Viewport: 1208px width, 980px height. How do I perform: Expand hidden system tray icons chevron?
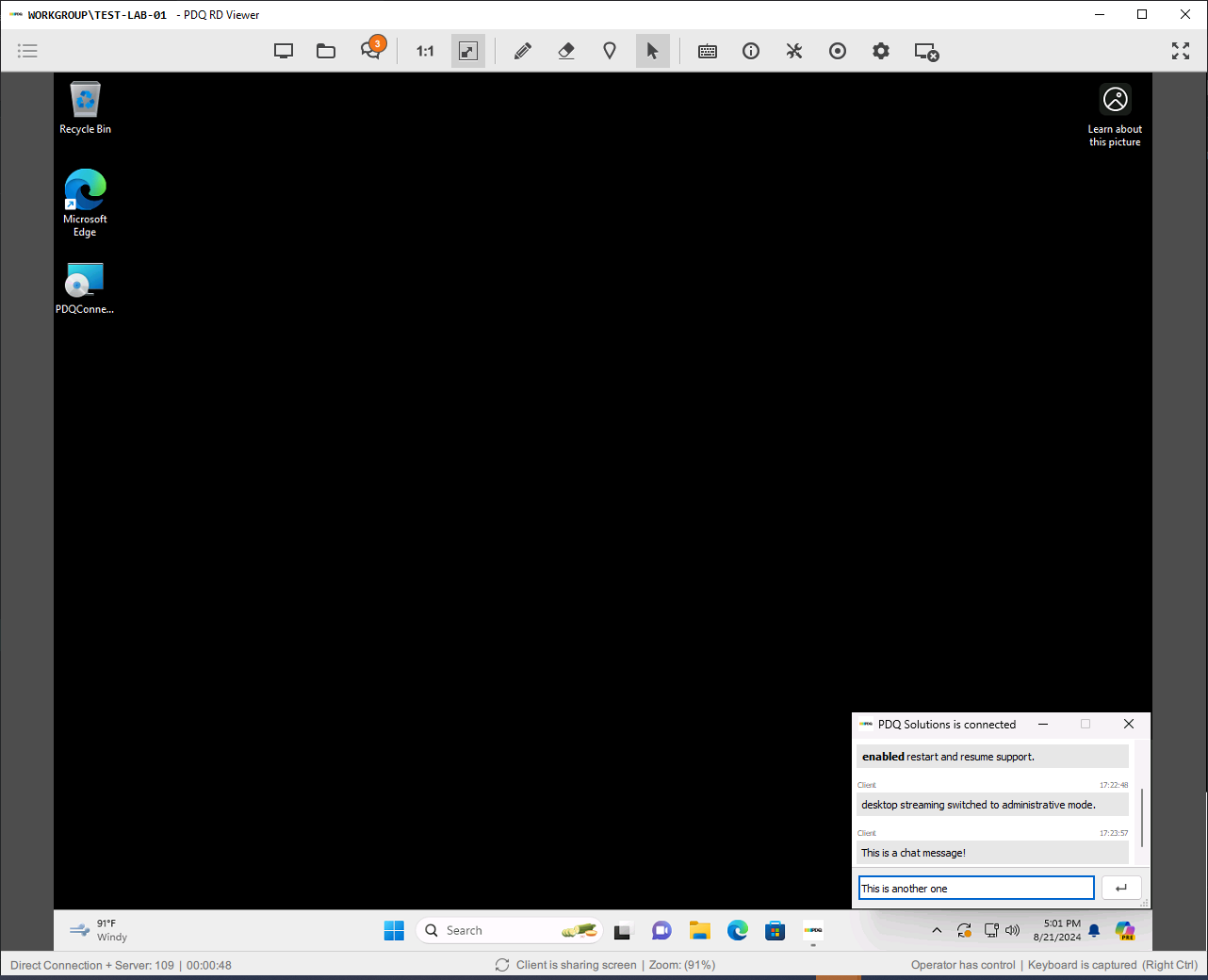[x=937, y=930]
